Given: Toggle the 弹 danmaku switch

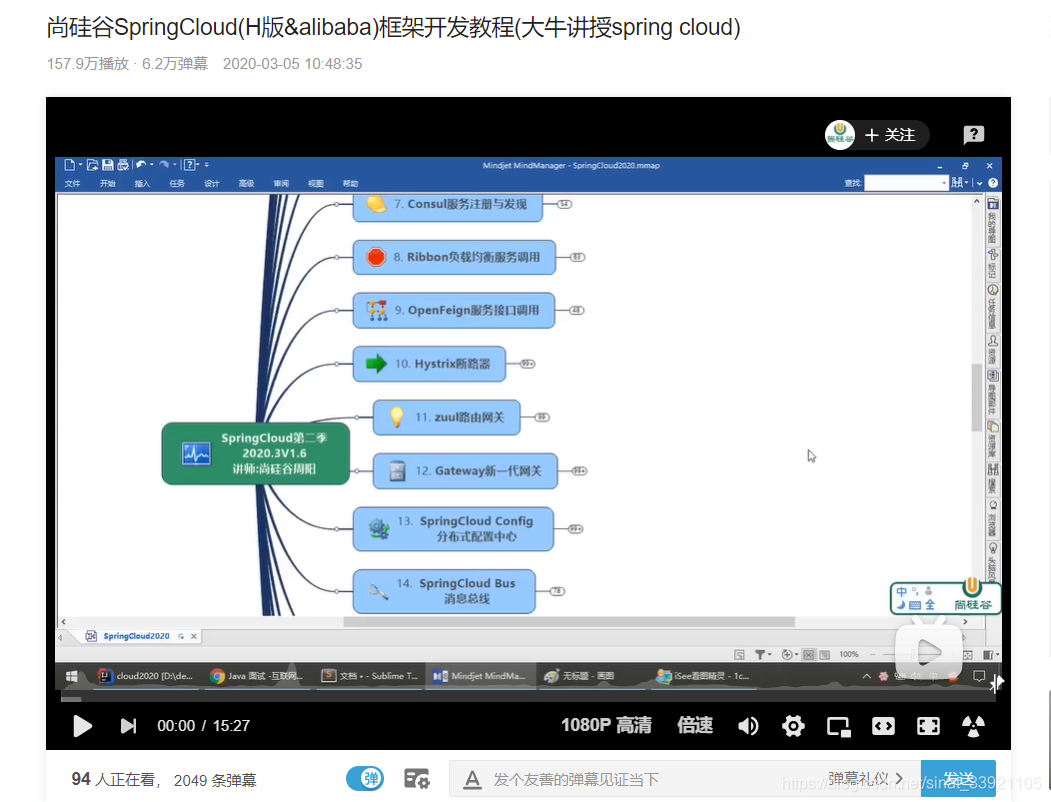Looking at the screenshot, I should [x=365, y=779].
